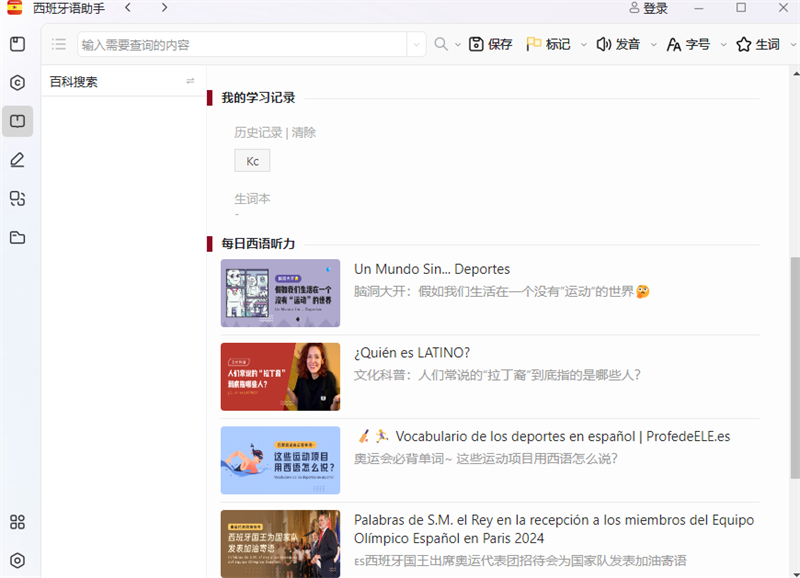Screen dimensions: 800x578
Task: Click the 字号 font size button
Action: tap(688, 44)
